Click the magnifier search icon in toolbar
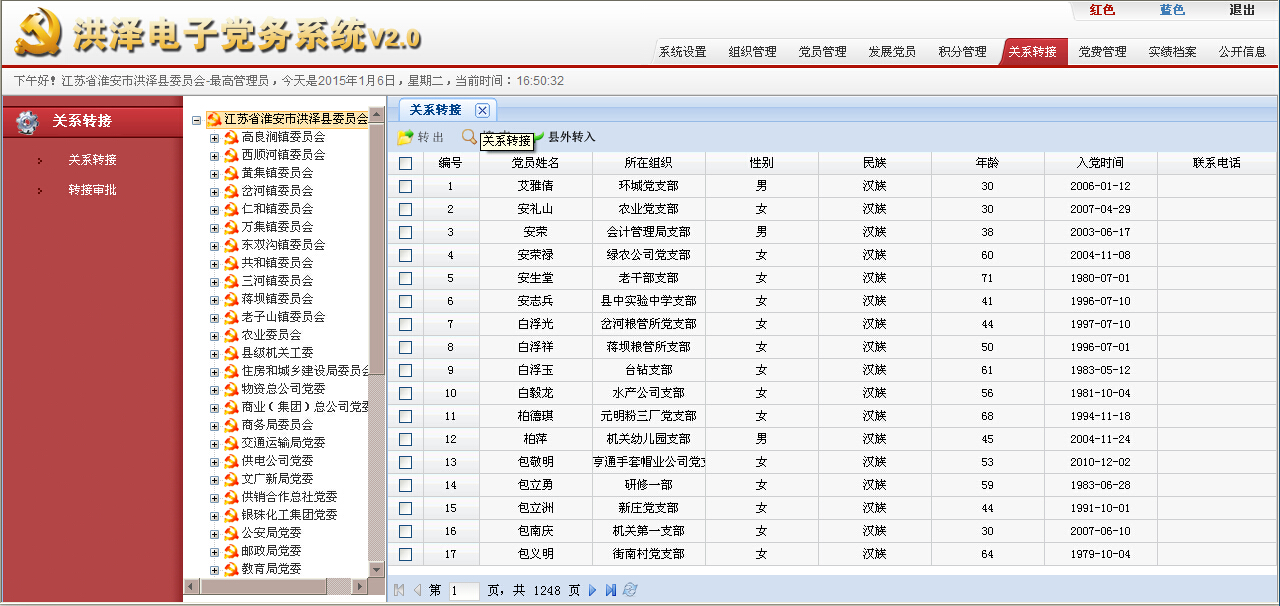This screenshot has height=606, width=1280. [469, 137]
